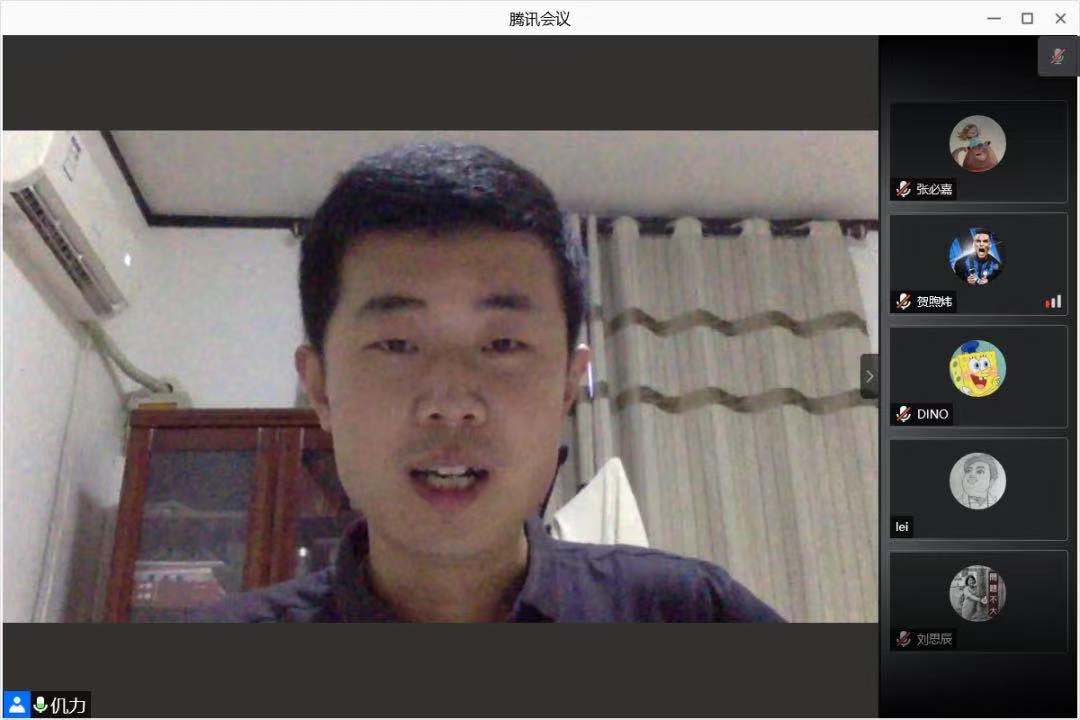
Task: Click the blue host icon beside 仇力
Action: click(x=17, y=704)
